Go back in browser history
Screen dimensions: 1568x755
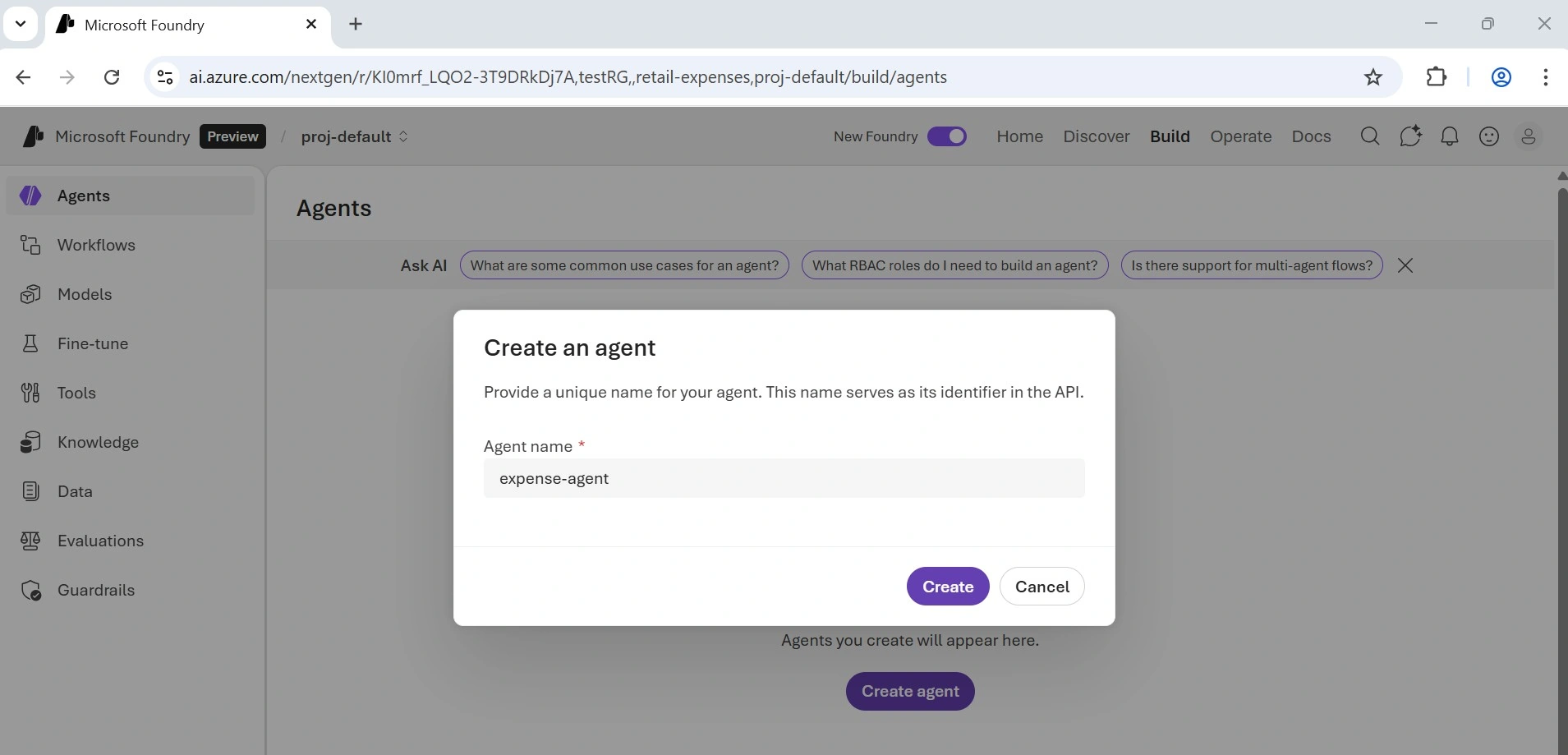pyautogui.click(x=24, y=77)
